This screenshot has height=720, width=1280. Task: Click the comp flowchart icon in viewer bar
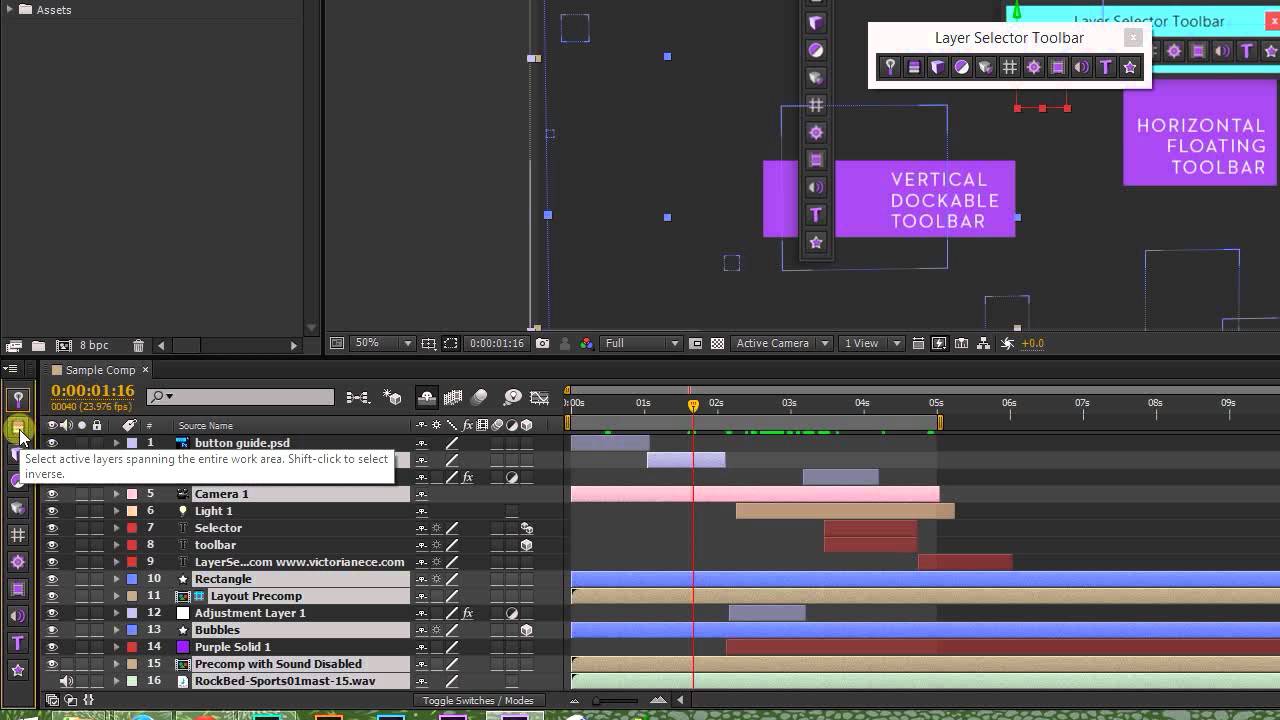coord(984,343)
